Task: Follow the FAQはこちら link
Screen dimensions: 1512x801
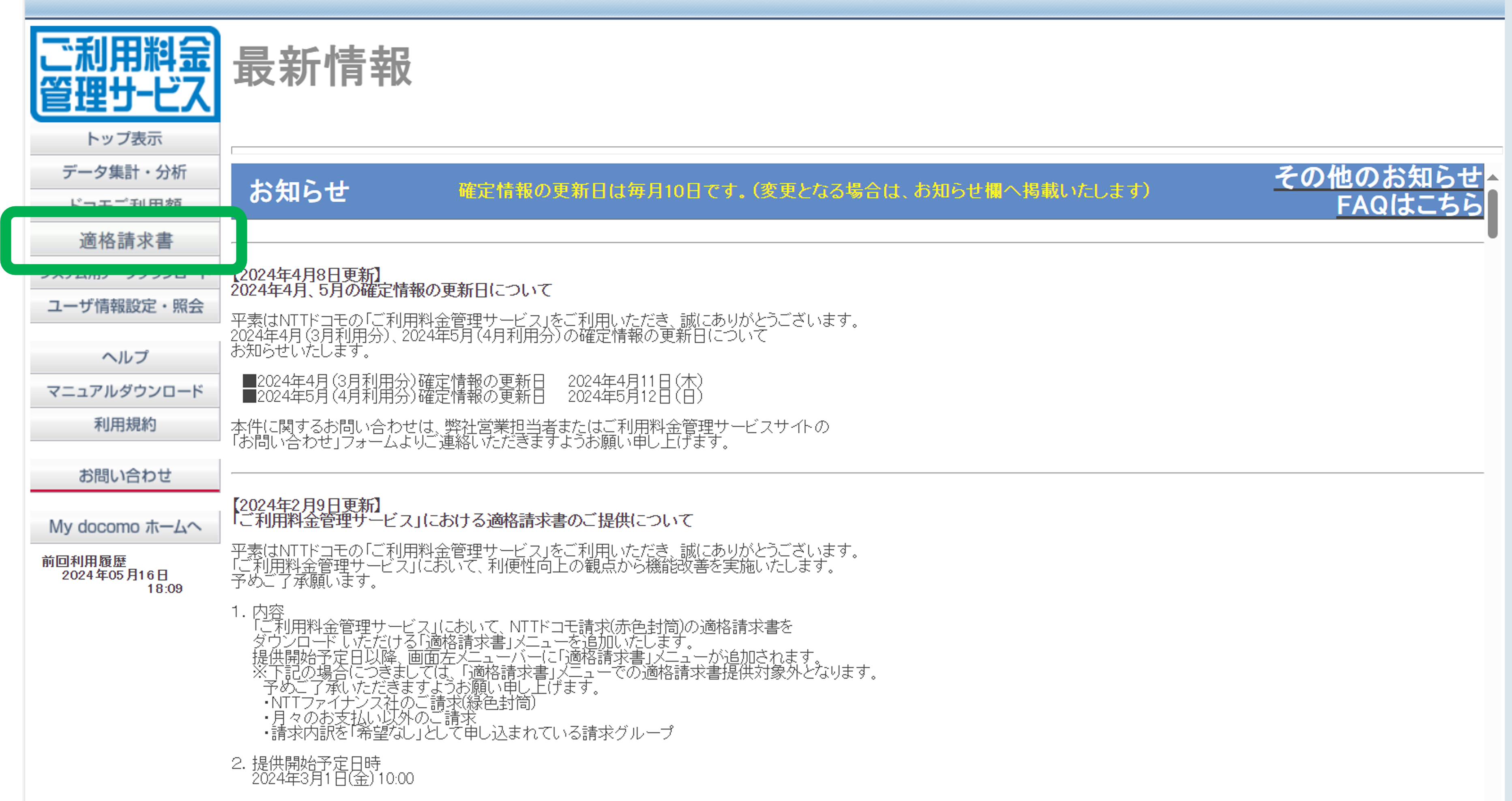Action: [x=1409, y=205]
